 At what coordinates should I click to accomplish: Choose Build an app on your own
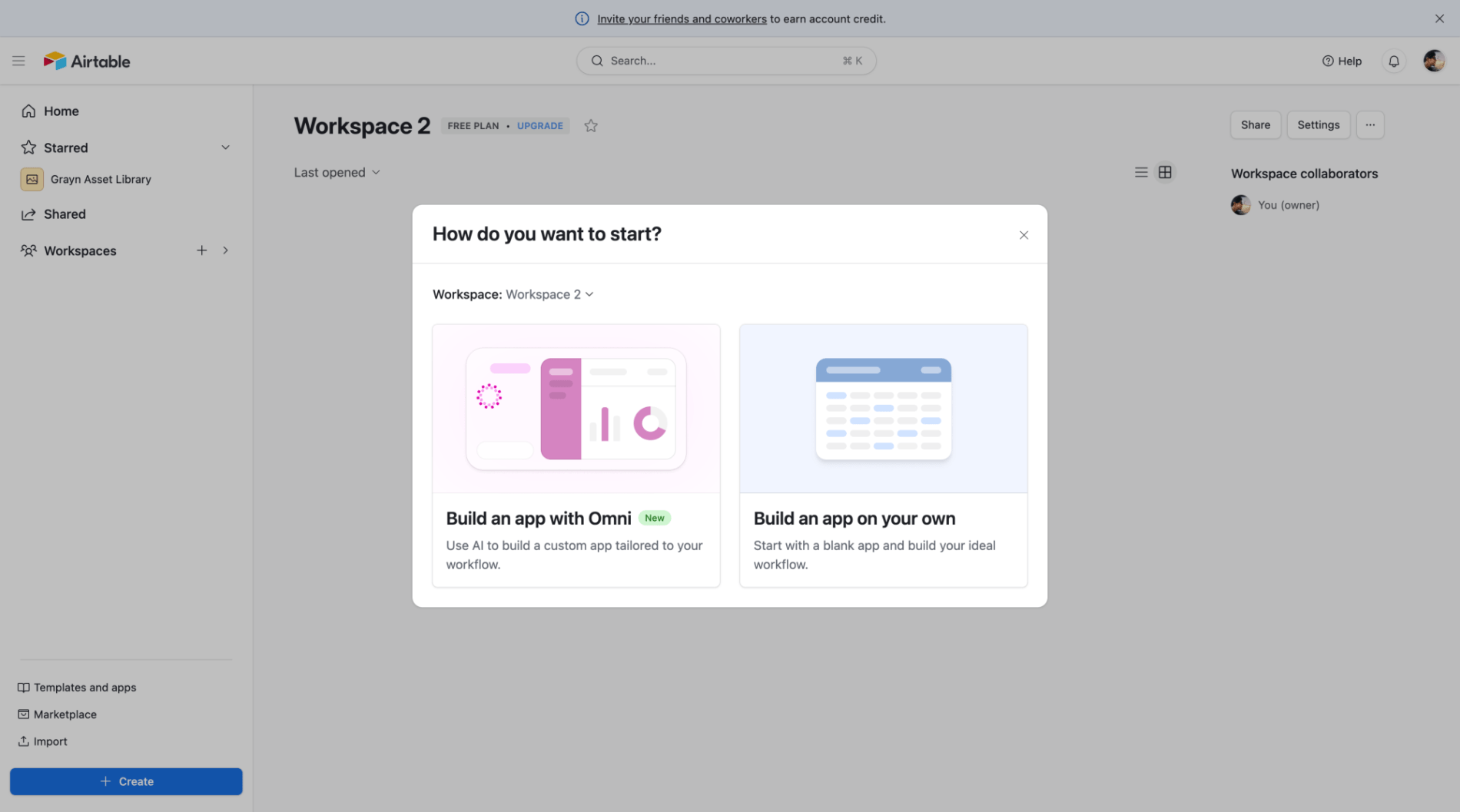[883, 456]
